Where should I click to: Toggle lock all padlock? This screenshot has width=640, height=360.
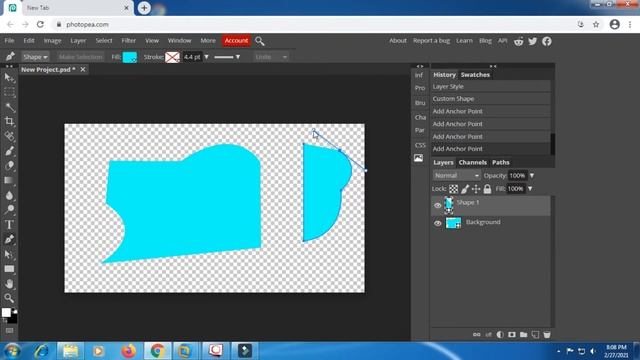[x=487, y=189]
